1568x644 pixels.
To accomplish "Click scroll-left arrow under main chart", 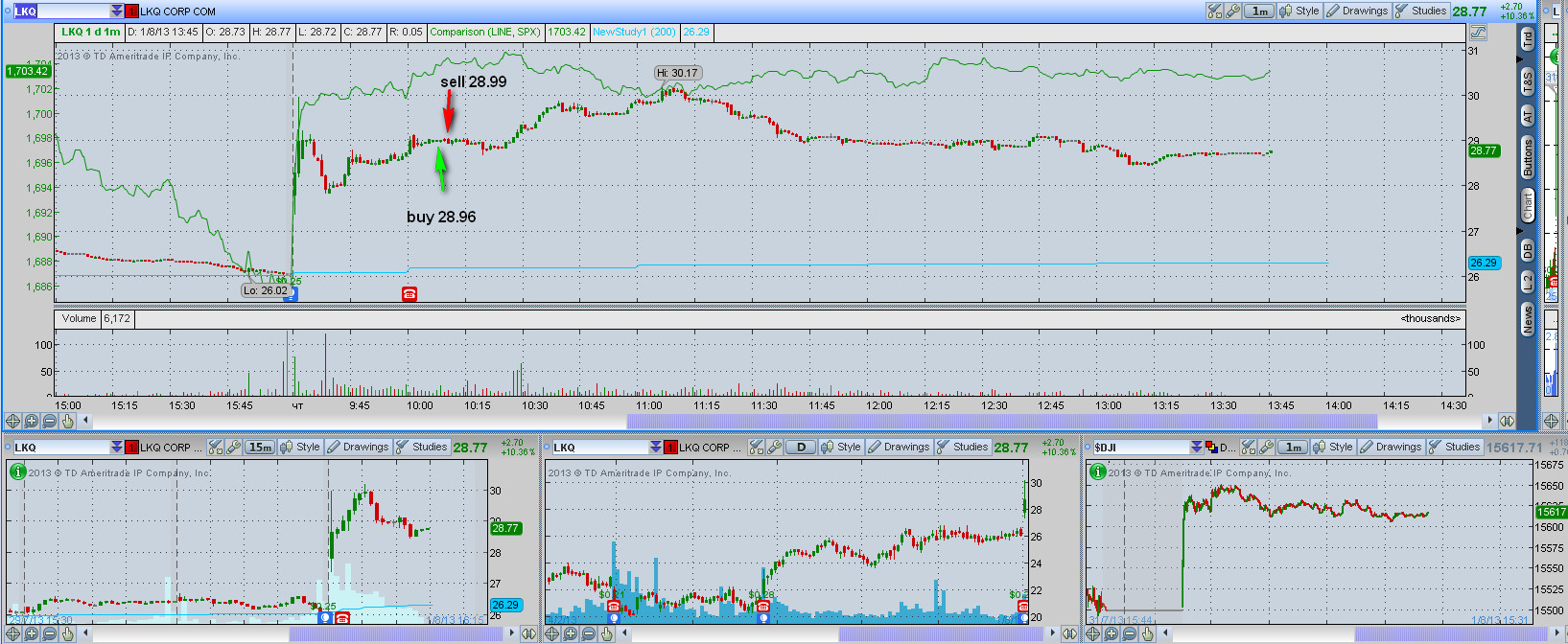I will point(86,421).
